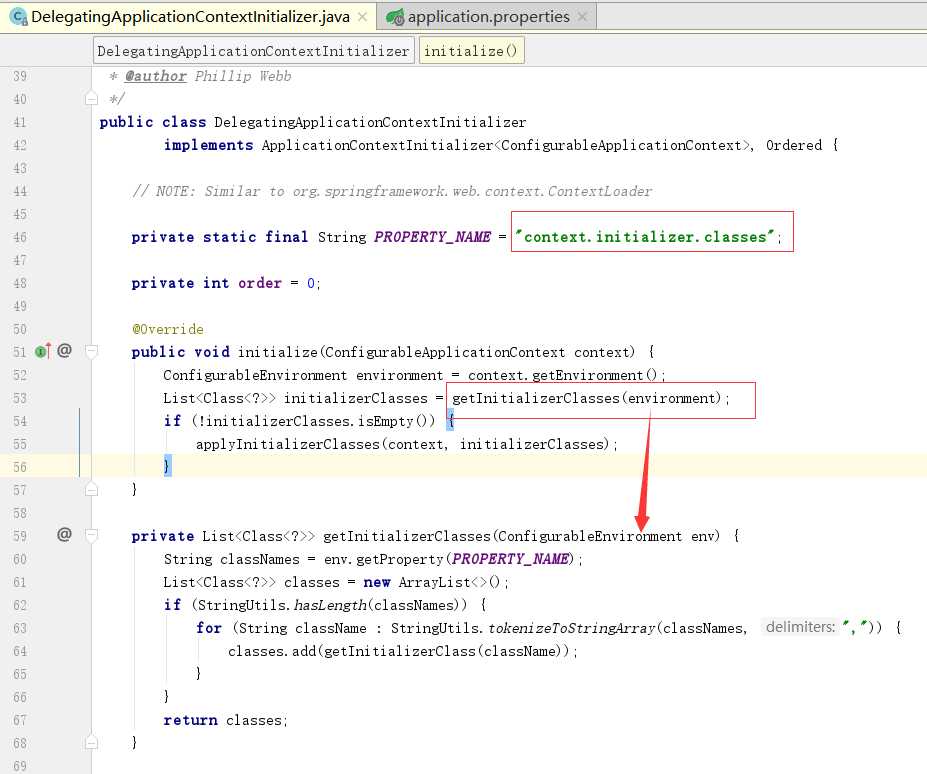Click the highlighted closing brace on line 56
The image size is (927, 774).
(167, 466)
